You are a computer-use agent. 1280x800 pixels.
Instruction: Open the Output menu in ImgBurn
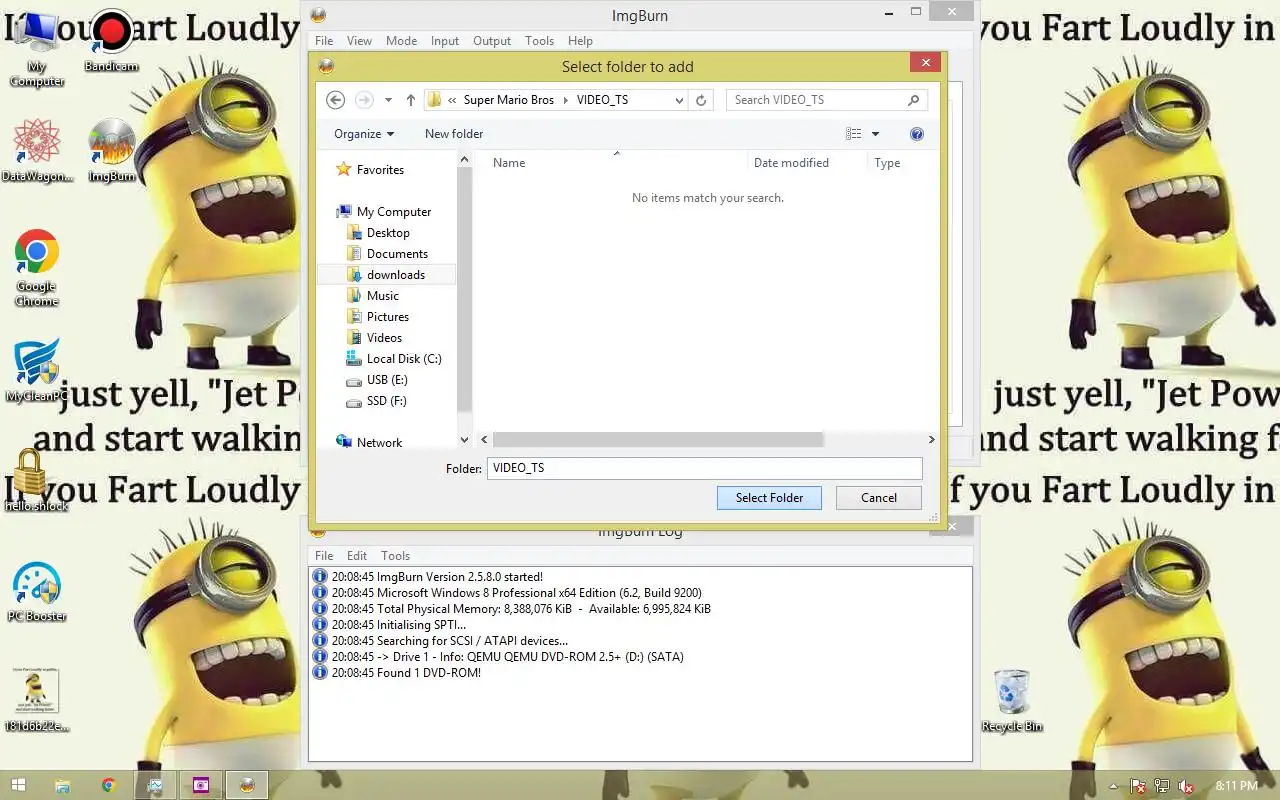(492, 41)
